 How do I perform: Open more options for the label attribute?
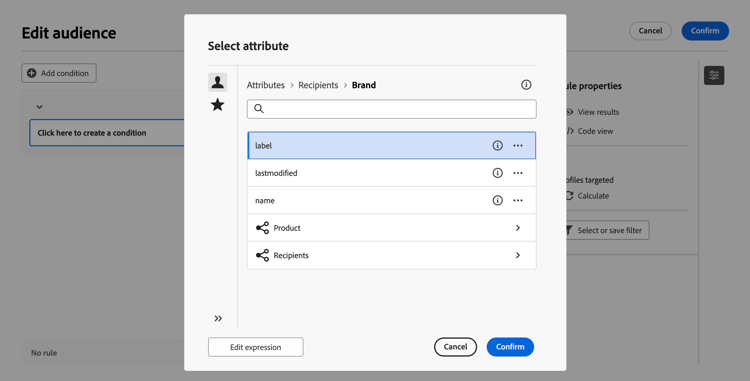click(518, 145)
